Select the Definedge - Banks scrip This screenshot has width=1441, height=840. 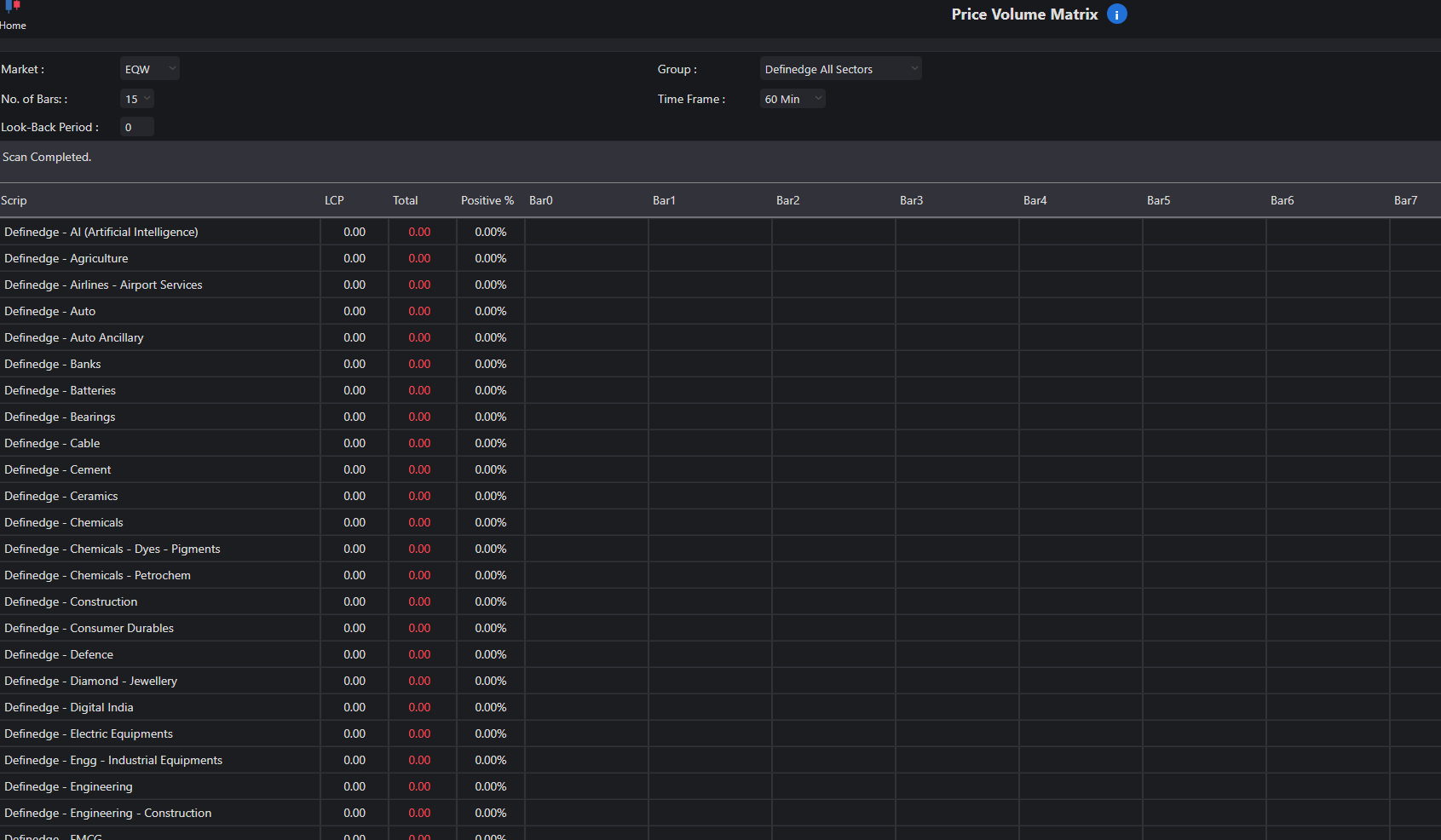[53, 364]
